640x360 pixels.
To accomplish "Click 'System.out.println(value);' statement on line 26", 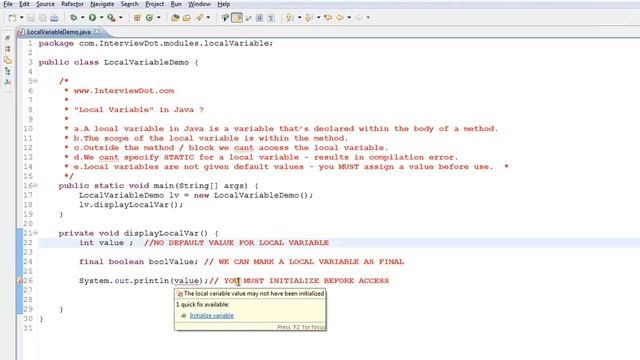I will 144,281.
